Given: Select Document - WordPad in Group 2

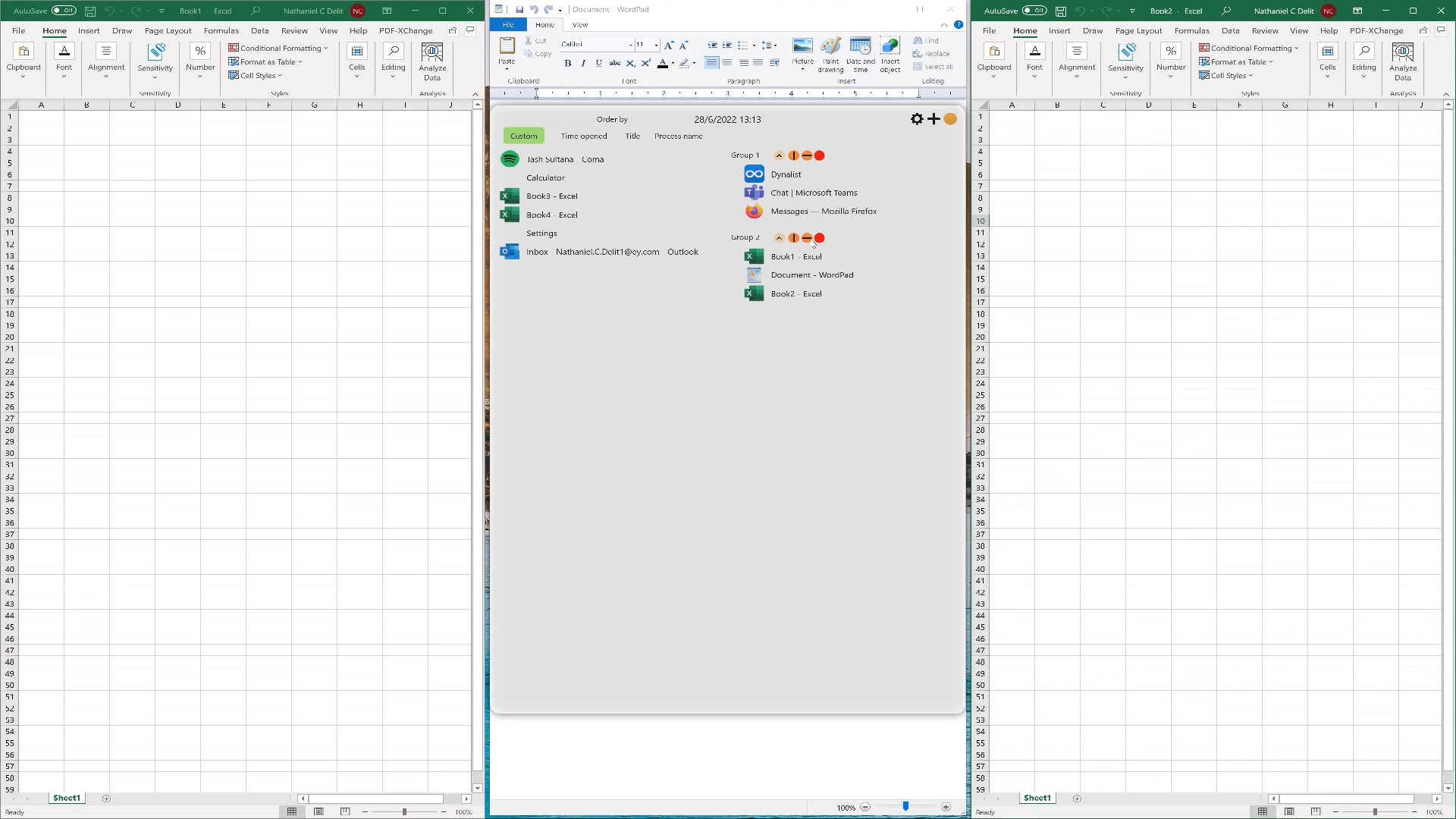Looking at the screenshot, I should click(799, 275).
